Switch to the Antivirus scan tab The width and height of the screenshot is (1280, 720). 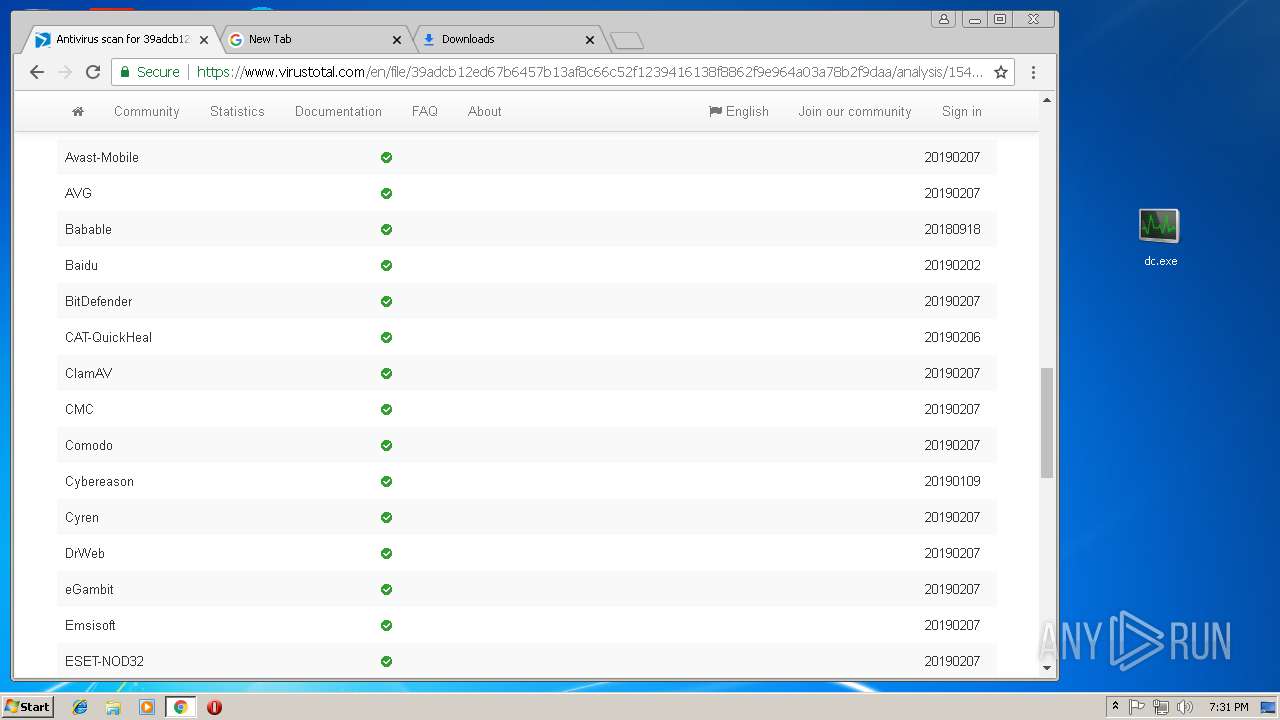(121, 40)
